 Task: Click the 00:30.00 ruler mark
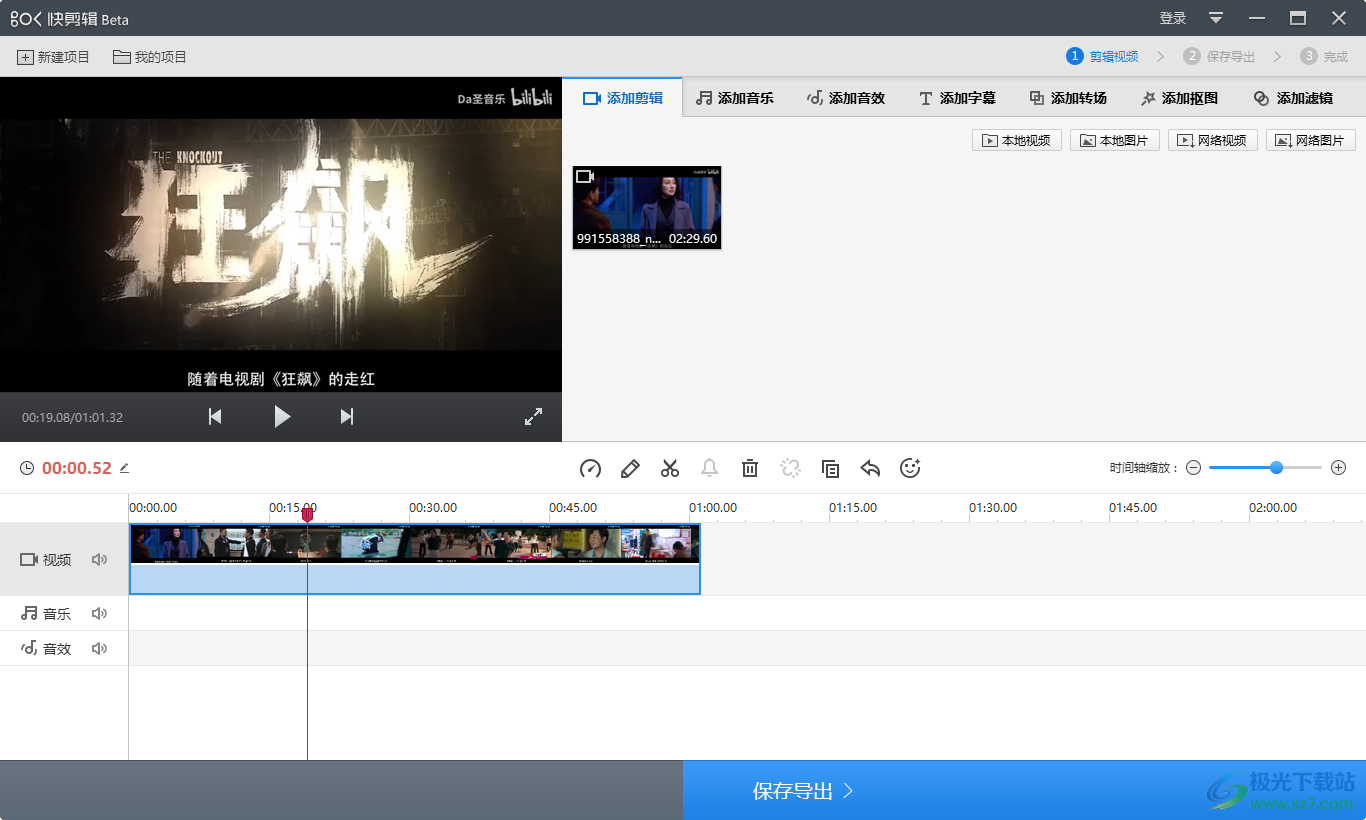433,508
